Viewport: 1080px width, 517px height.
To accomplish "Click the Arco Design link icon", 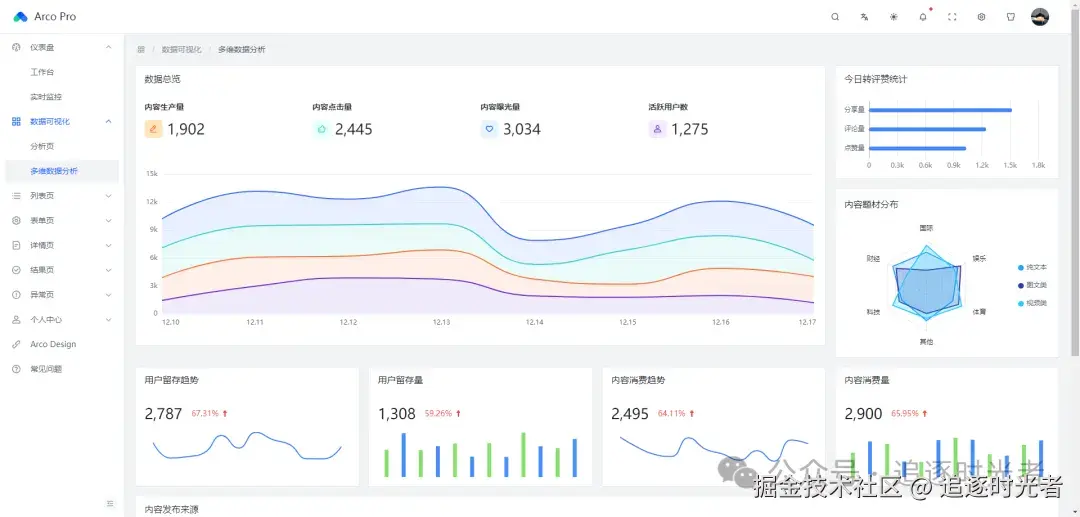I will point(17,344).
